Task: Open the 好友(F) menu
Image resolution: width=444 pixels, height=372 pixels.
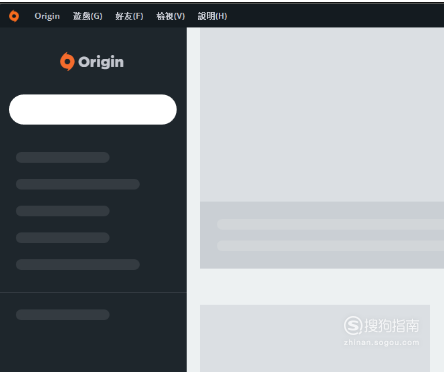Action: tap(129, 16)
